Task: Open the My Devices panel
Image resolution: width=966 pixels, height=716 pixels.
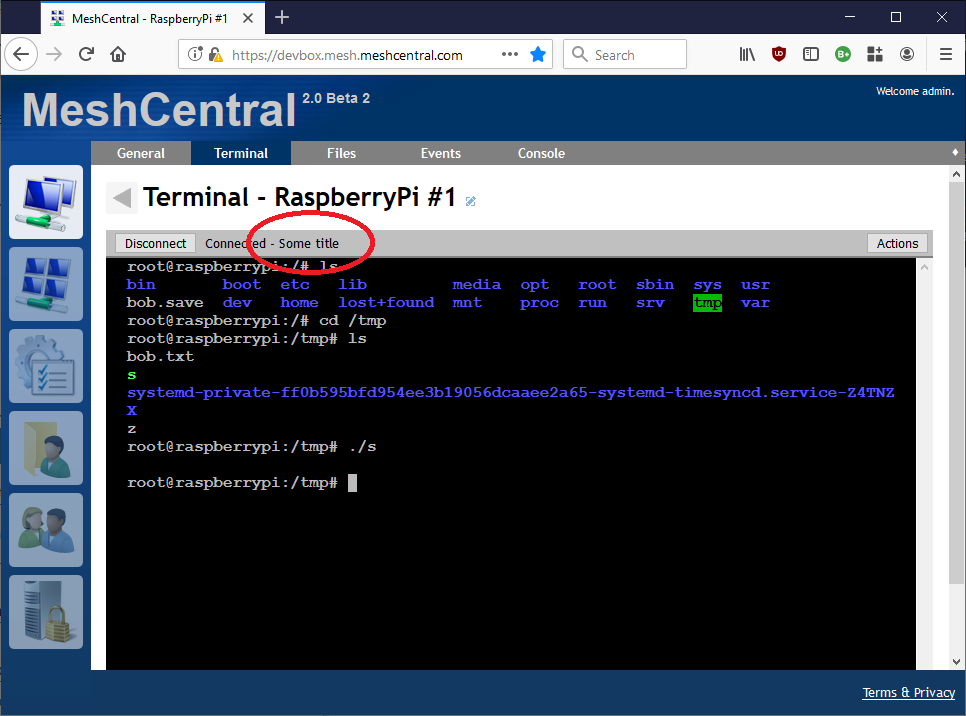Action: pyautogui.click(x=46, y=202)
